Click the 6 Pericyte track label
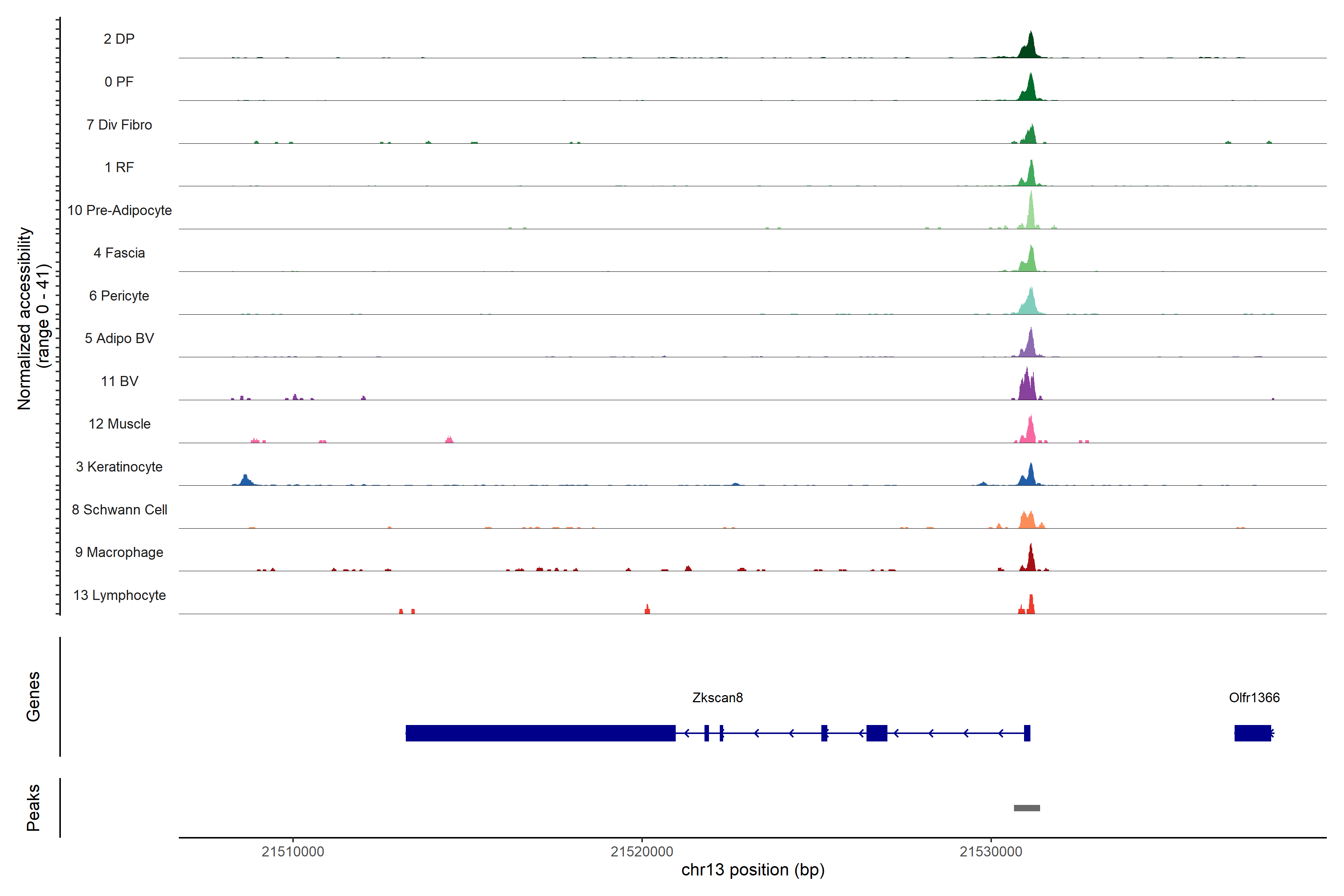Viewport: 1344px width, 896px height. point(119,295)
